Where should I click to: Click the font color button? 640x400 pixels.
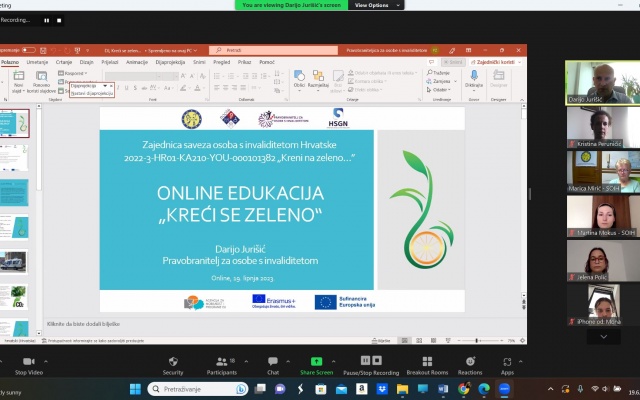point(197,88)
